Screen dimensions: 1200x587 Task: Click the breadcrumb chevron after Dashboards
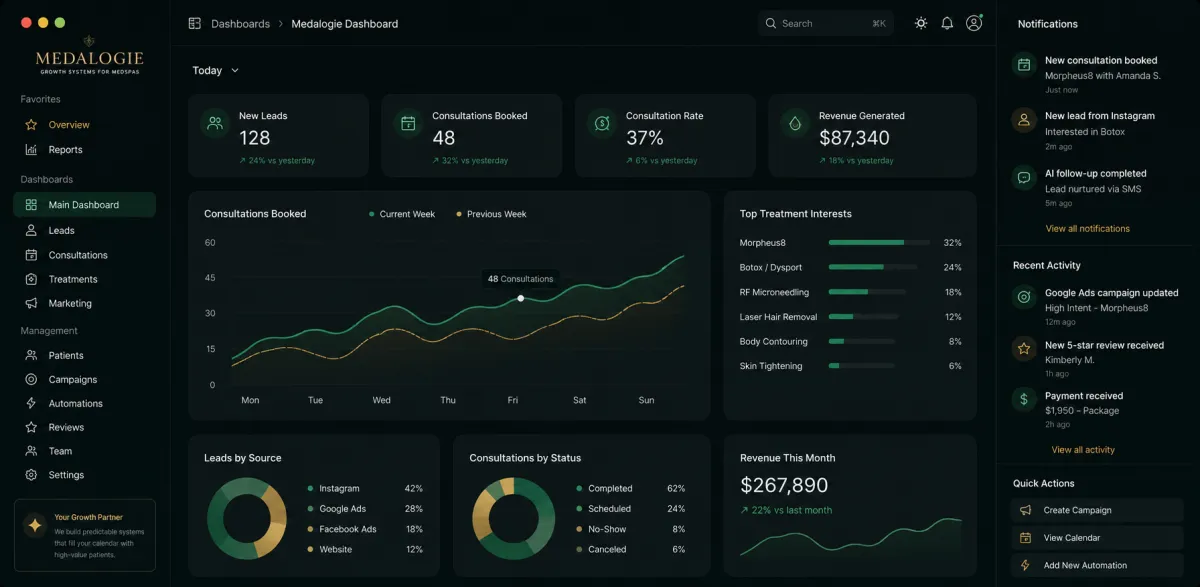pos(281,23)
